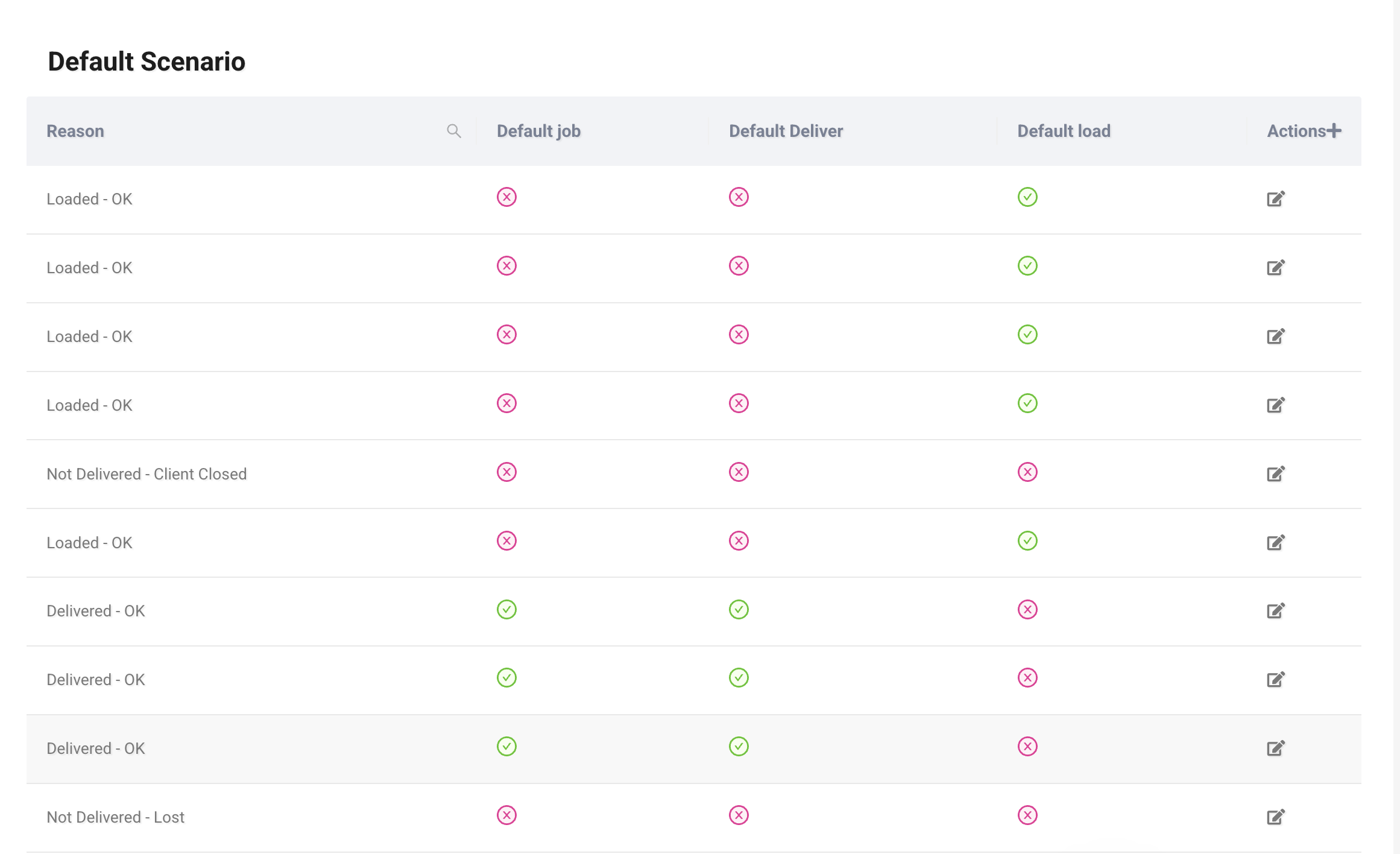The height and width of the screenshot is (854, 1400).
Task: Click the Default load column header
Action: (1063, 130)
